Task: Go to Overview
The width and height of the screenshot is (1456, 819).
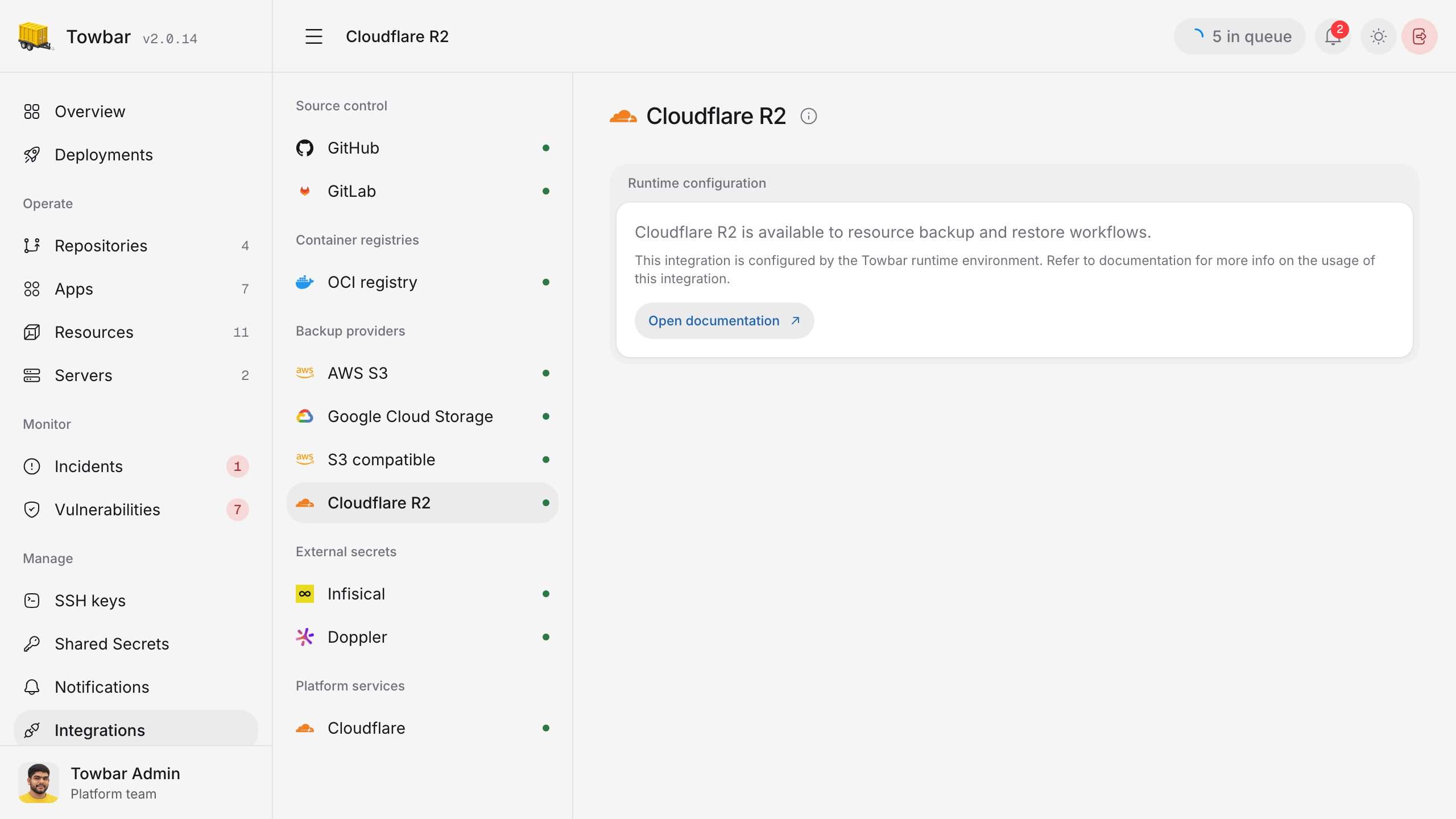Action: (136, 111)
